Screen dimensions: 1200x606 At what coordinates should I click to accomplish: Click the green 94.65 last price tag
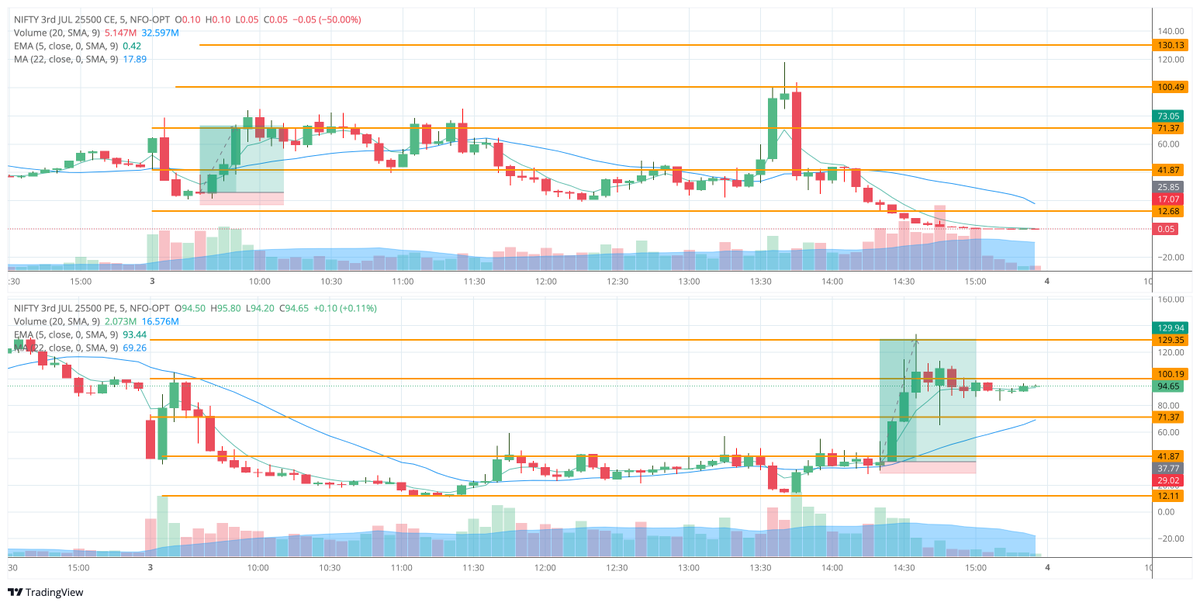[1167, 386]
